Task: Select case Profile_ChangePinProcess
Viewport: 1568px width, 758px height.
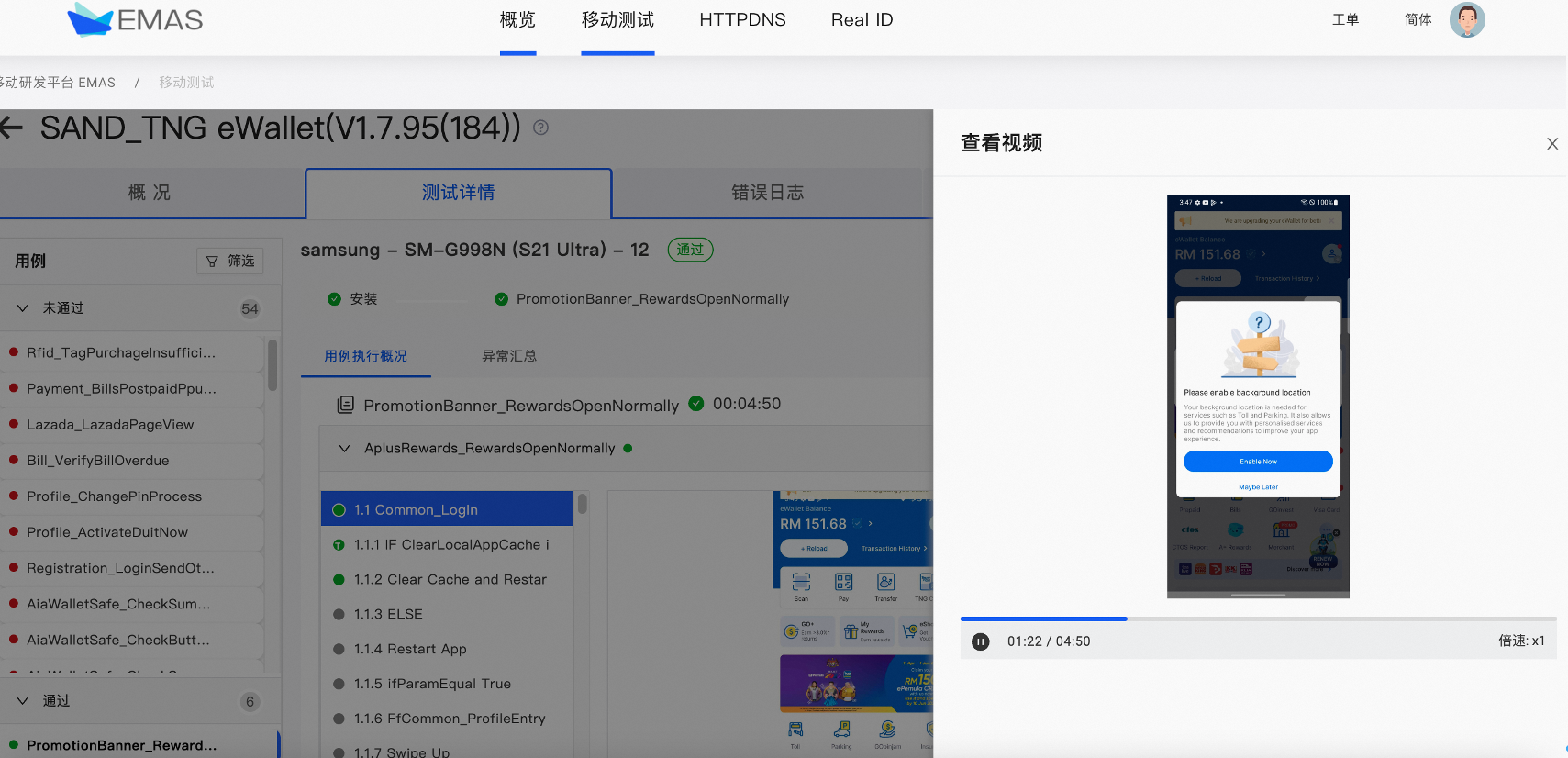Action: pos(131,496)
